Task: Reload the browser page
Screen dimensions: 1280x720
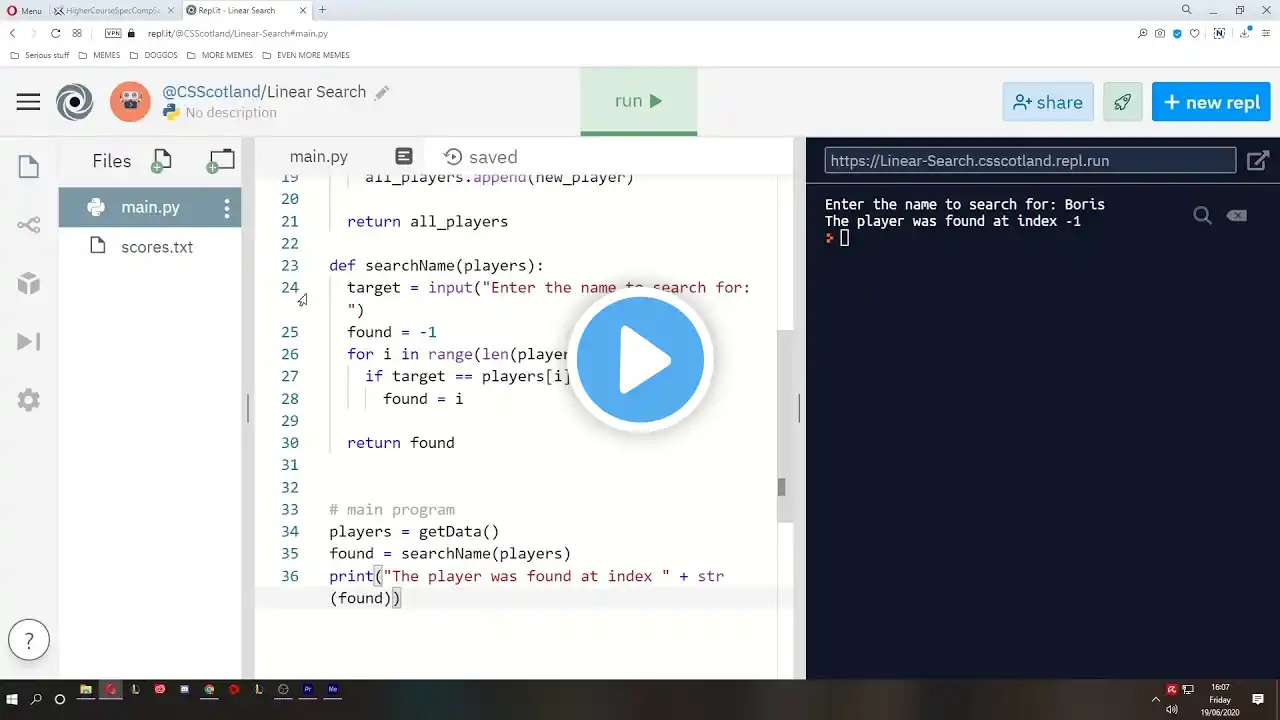Action: point(56,33)
